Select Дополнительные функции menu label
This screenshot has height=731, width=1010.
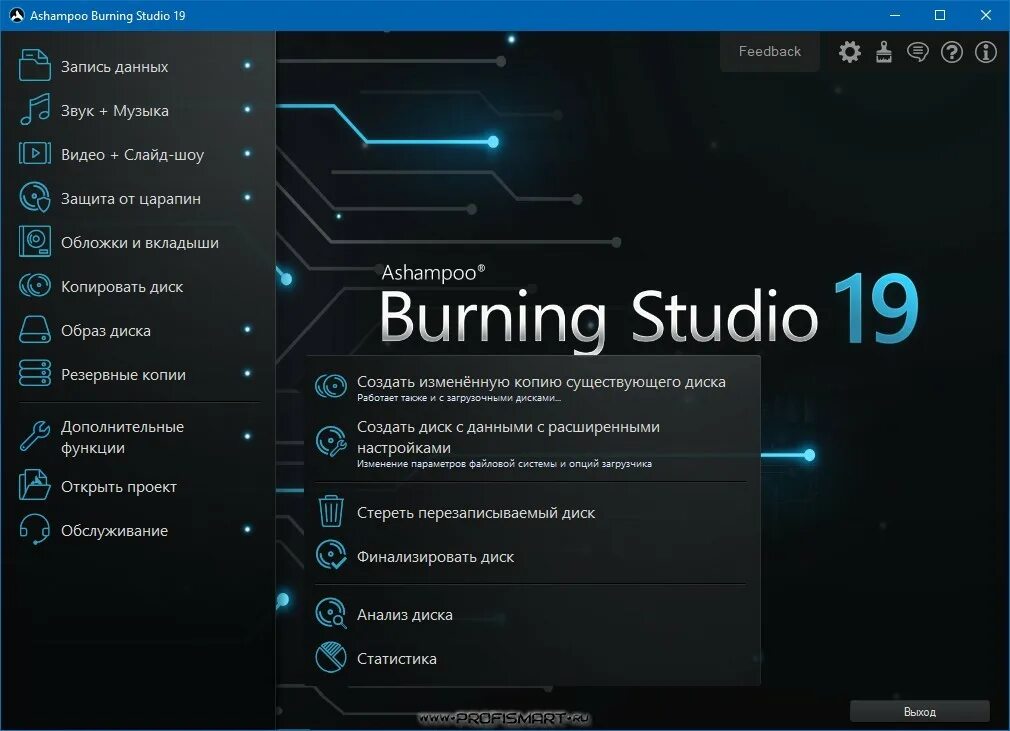[x=122, y=437]
